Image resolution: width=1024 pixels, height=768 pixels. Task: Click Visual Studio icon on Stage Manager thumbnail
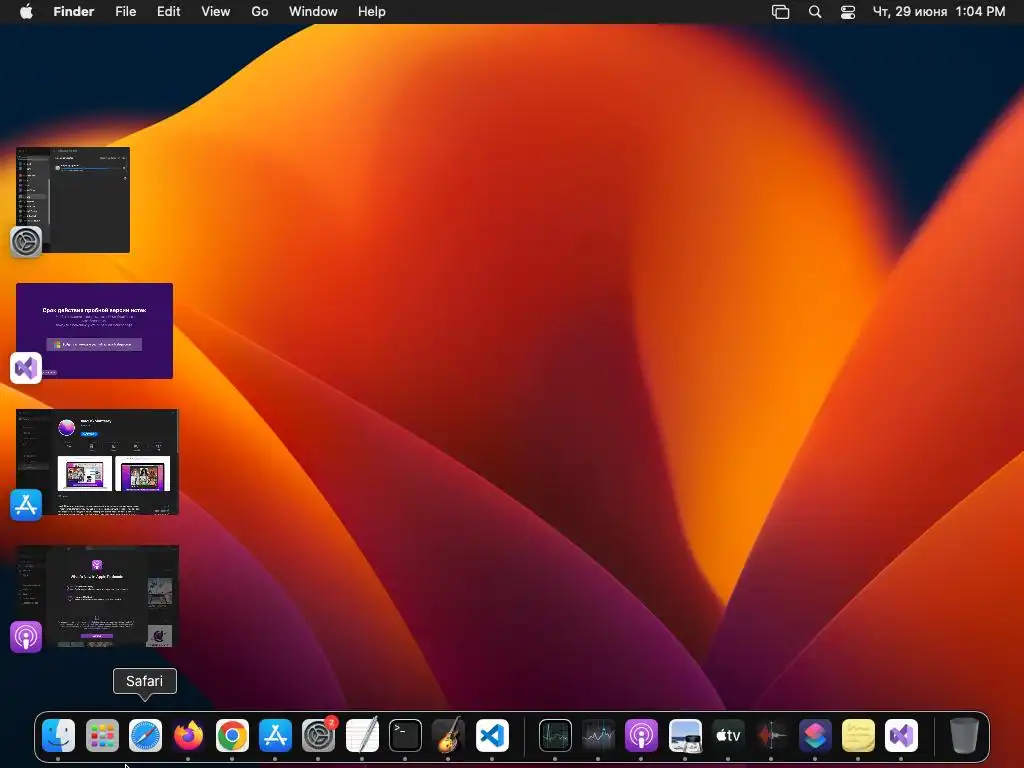click(26, 368)
